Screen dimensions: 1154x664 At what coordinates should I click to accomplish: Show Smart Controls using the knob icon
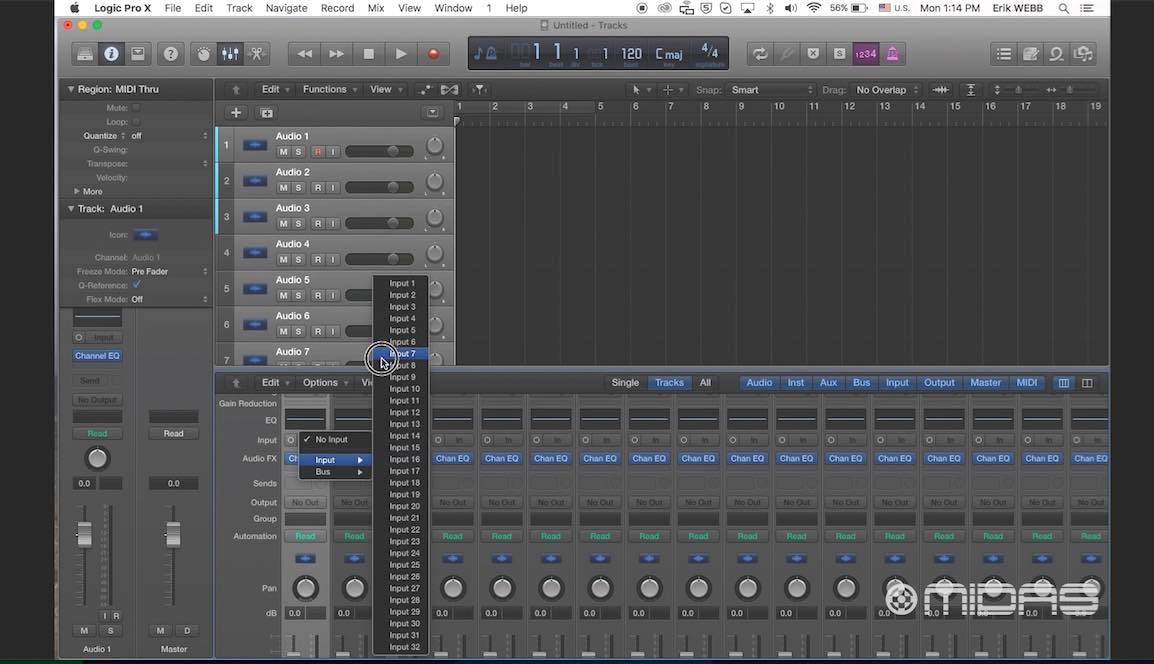204,54
